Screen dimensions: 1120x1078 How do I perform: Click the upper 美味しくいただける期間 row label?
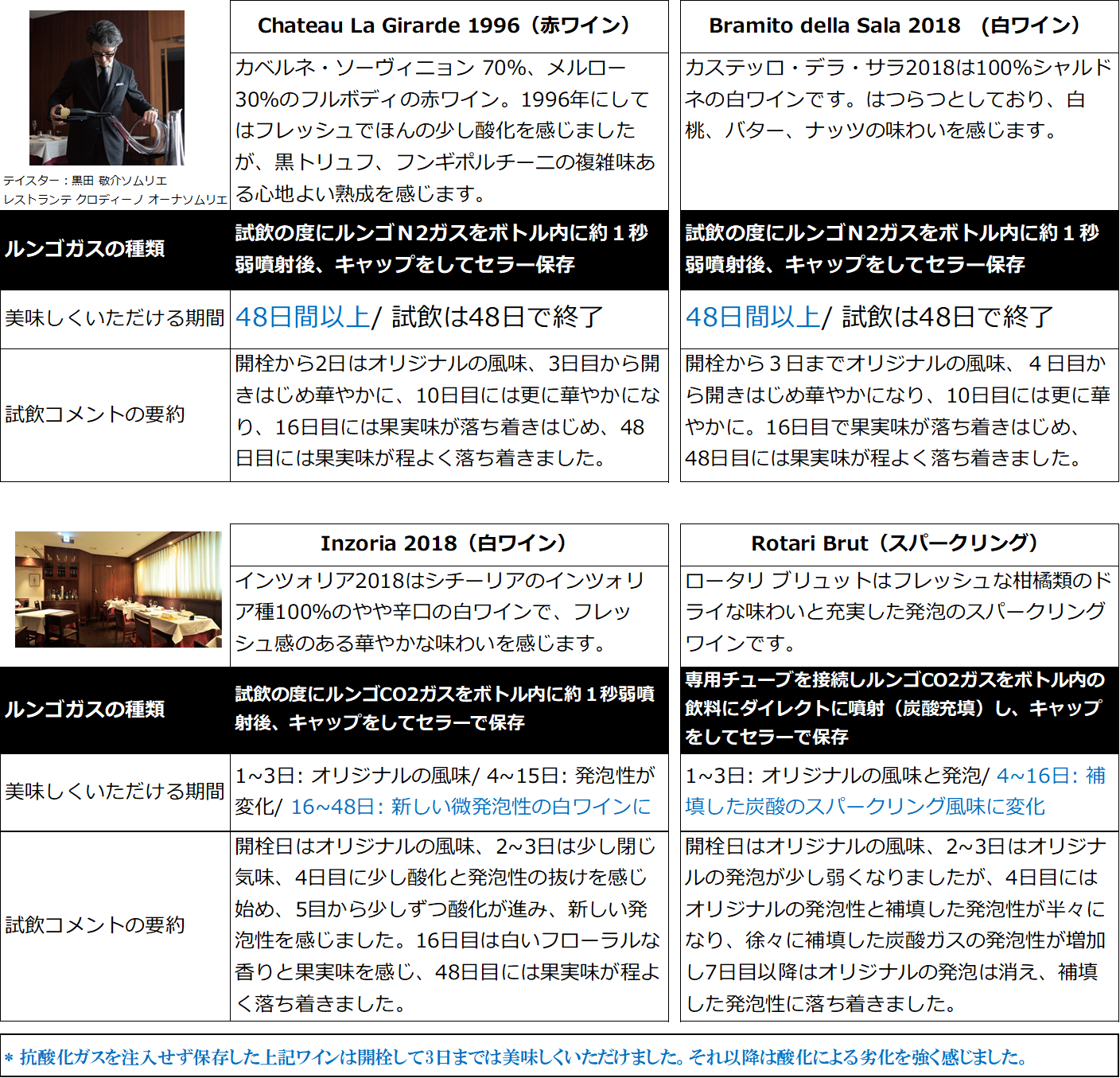point(115,318)
